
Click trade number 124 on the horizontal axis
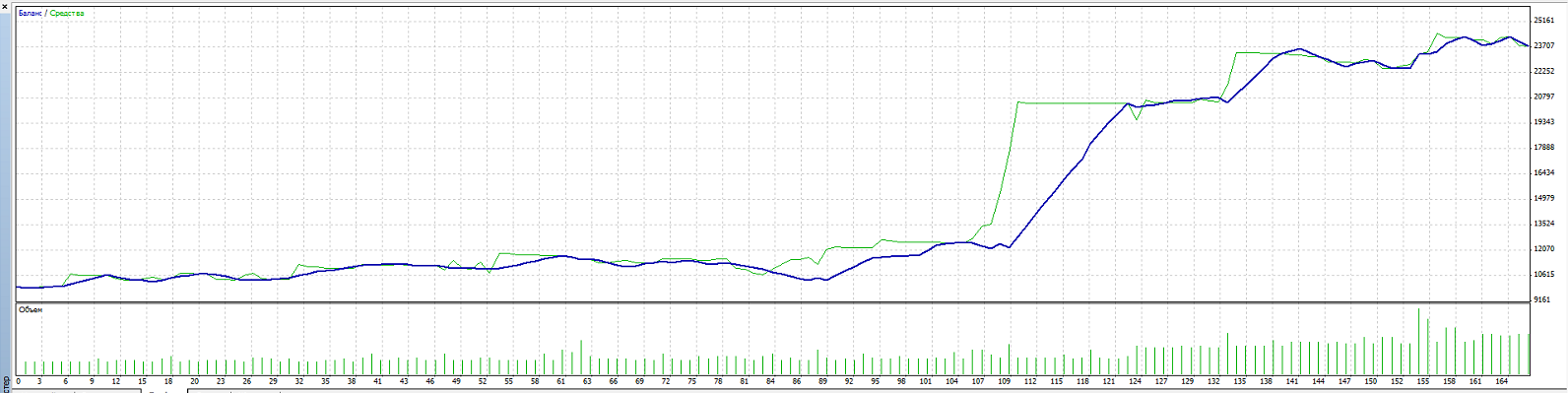tap(1136, 381)
